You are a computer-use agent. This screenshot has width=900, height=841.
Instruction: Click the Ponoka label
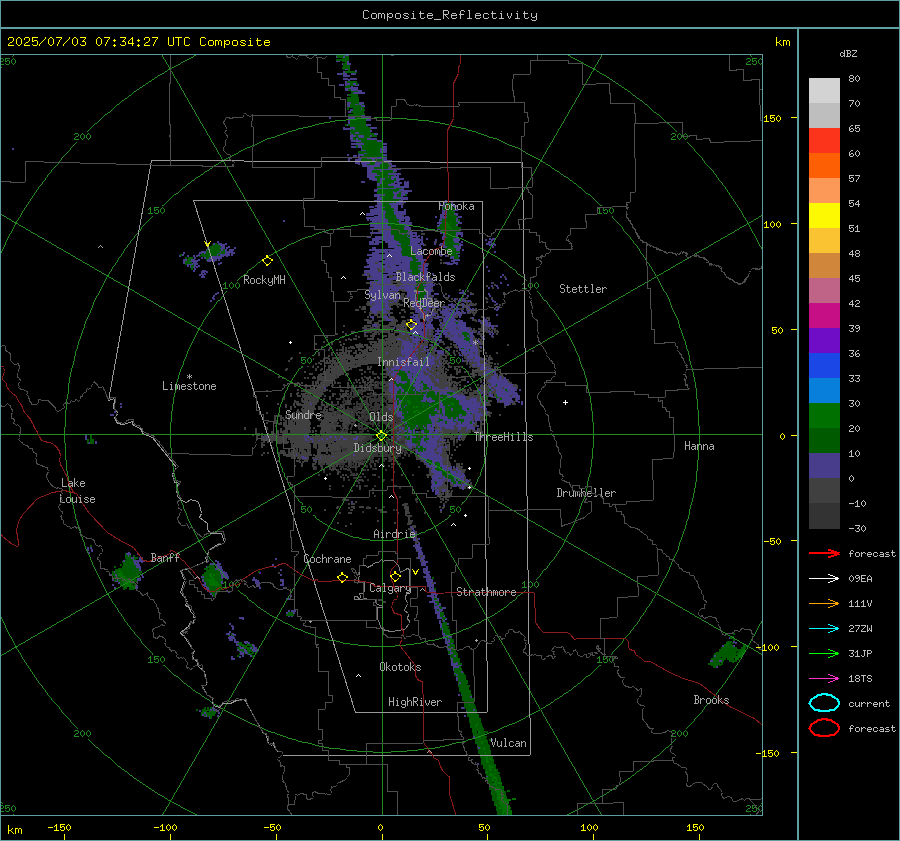point(456,206)
